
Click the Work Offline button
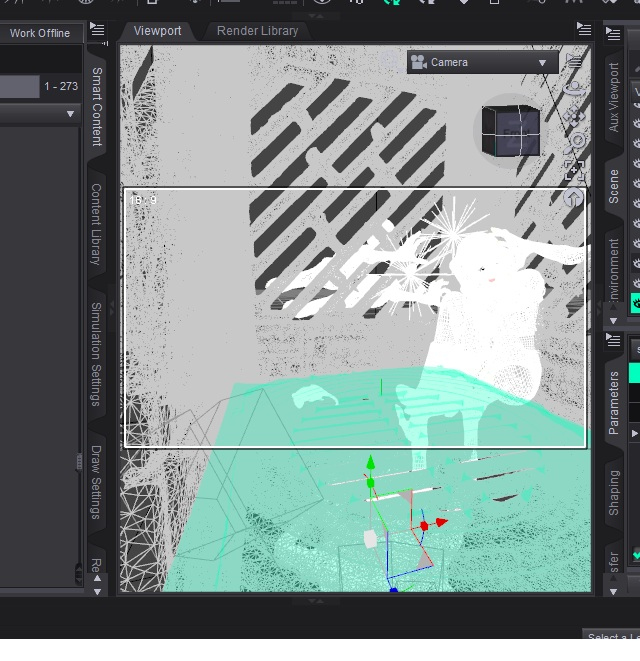tap(40, 33)
